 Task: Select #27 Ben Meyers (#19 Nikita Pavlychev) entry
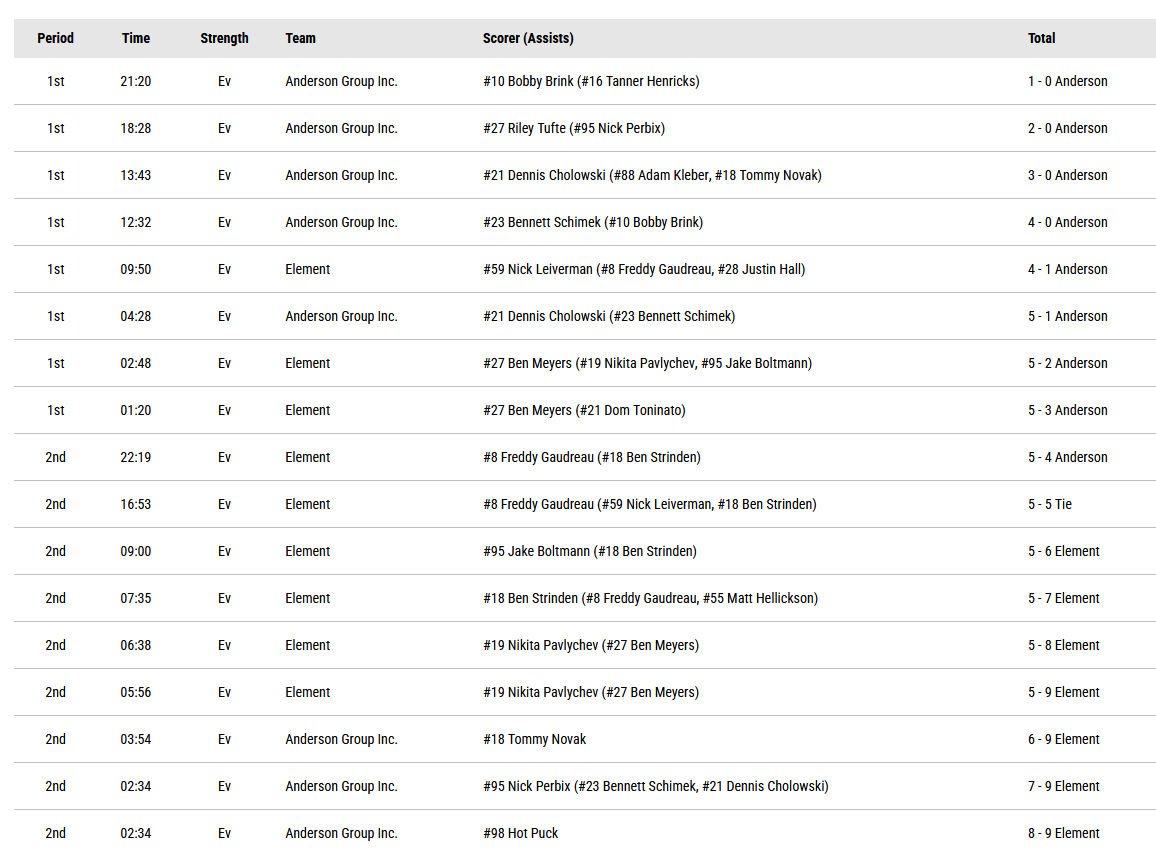coord(647,364)
